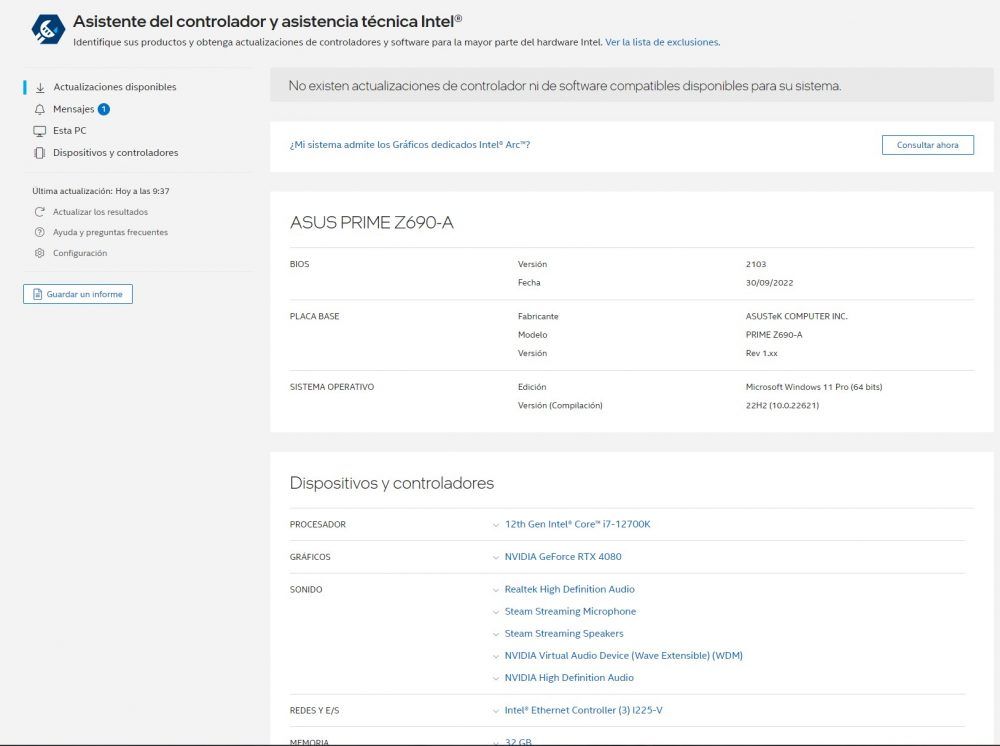
Task: Expand the 12th Gen Intel Core i7-12700K entry
Action: tap(577, 524)
